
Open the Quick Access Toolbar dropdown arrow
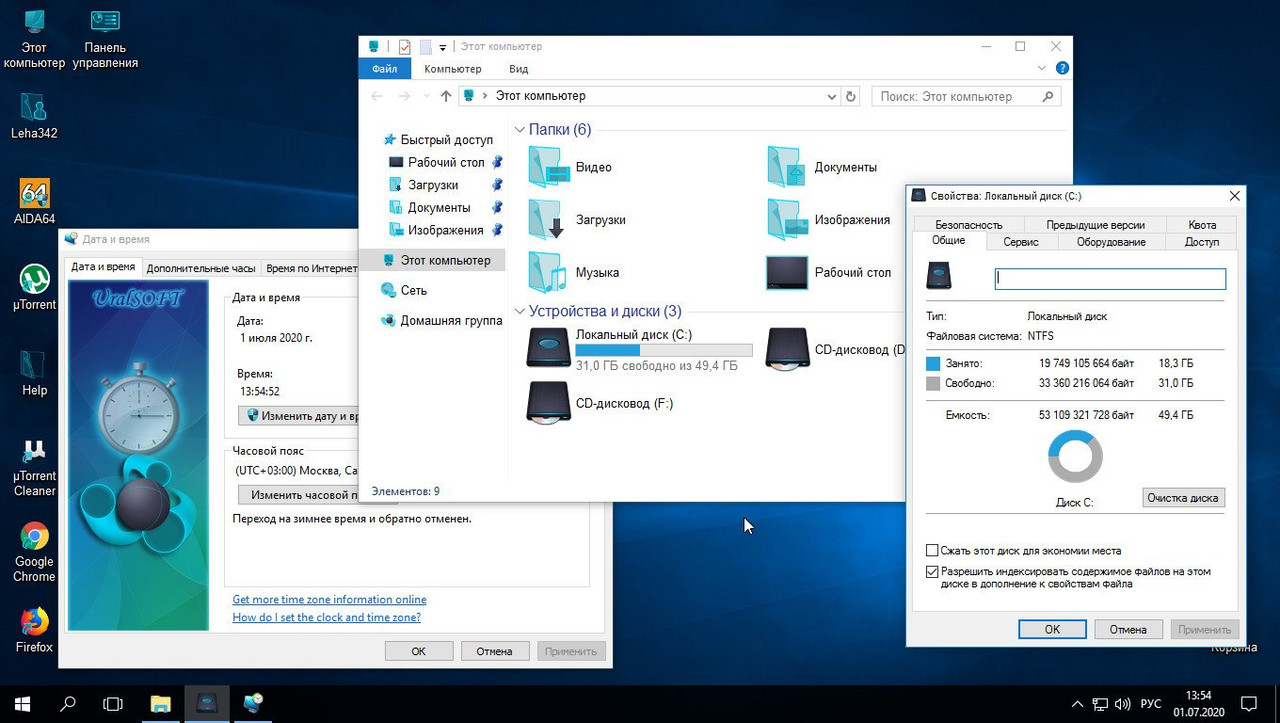443,47
